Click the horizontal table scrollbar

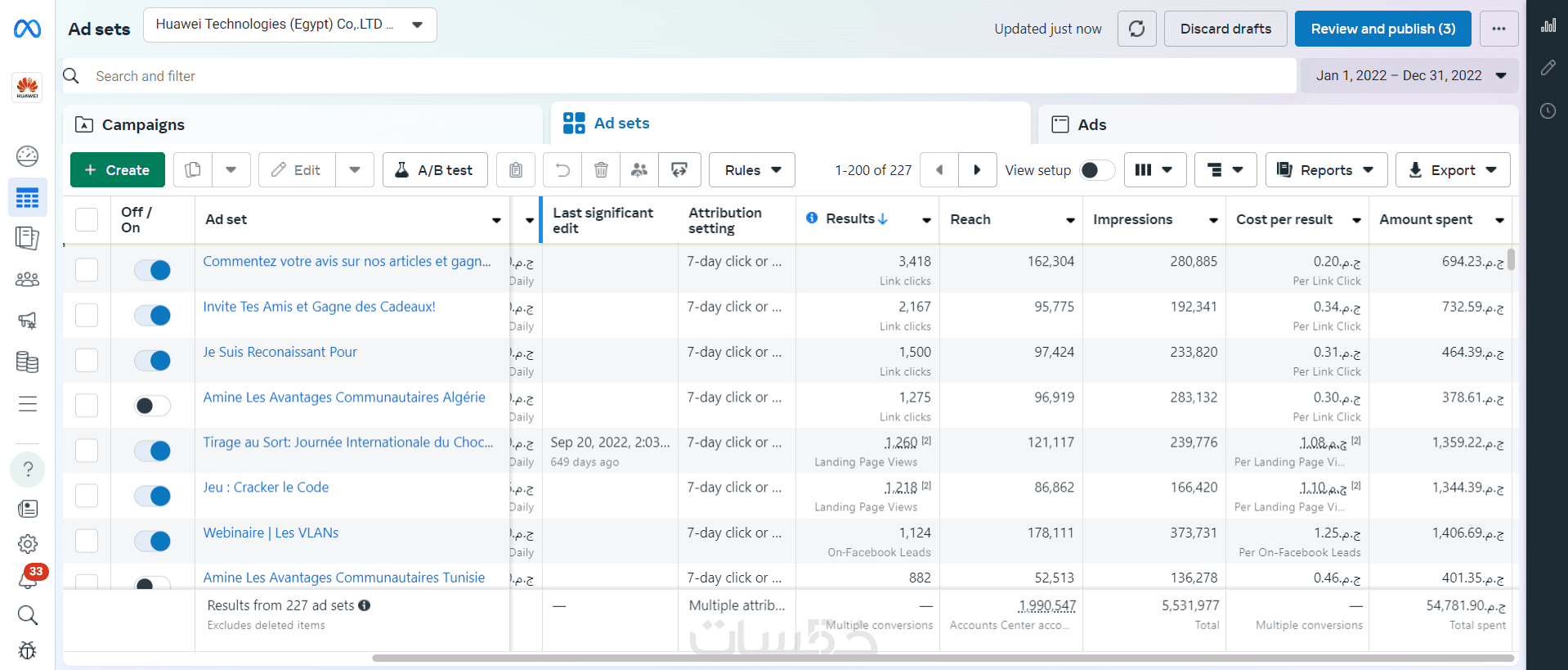click(943, 658)
